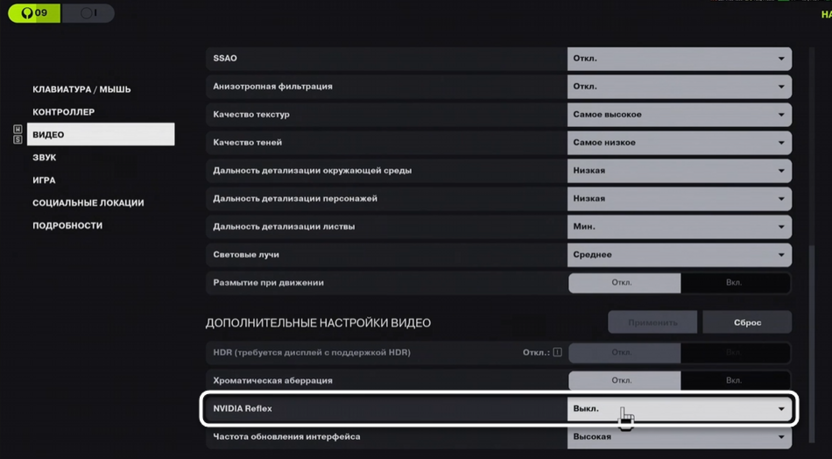Click the H key hint icon beside ВИДЕО
The width and height of the screenshot is (832, 459).
pos(18,129)
